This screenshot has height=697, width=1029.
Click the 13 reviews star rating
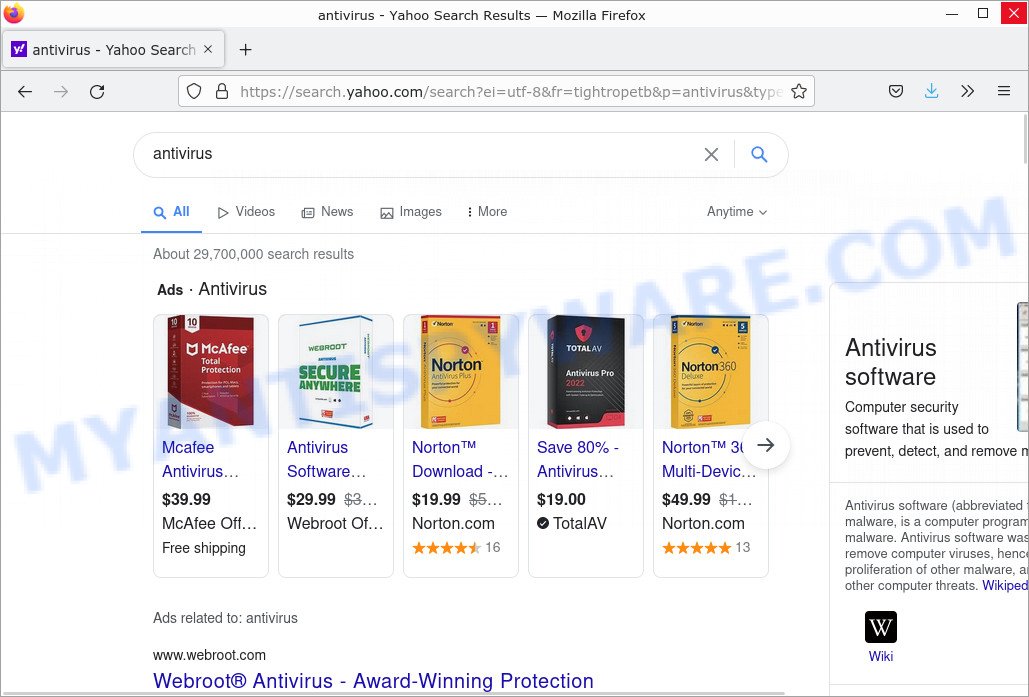point(706,547)
